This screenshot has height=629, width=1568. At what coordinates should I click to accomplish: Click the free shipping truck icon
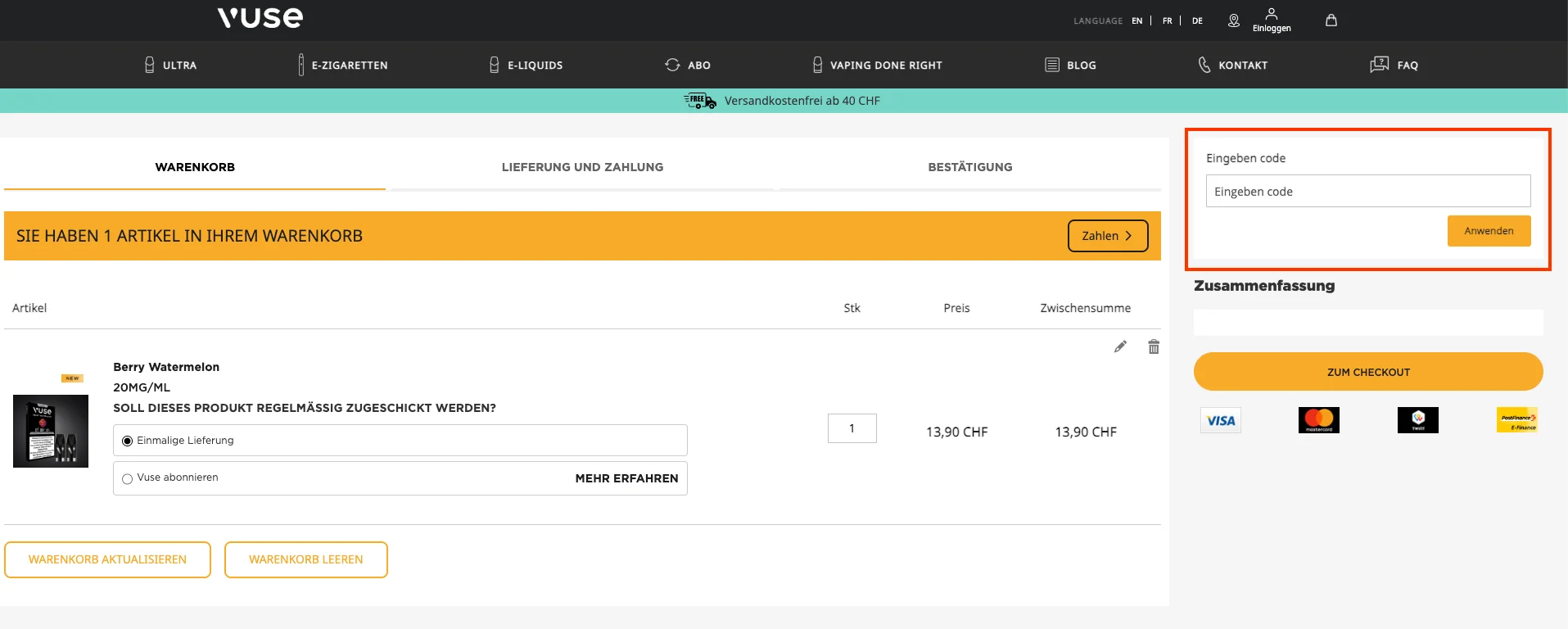click(x=700, y=101)
